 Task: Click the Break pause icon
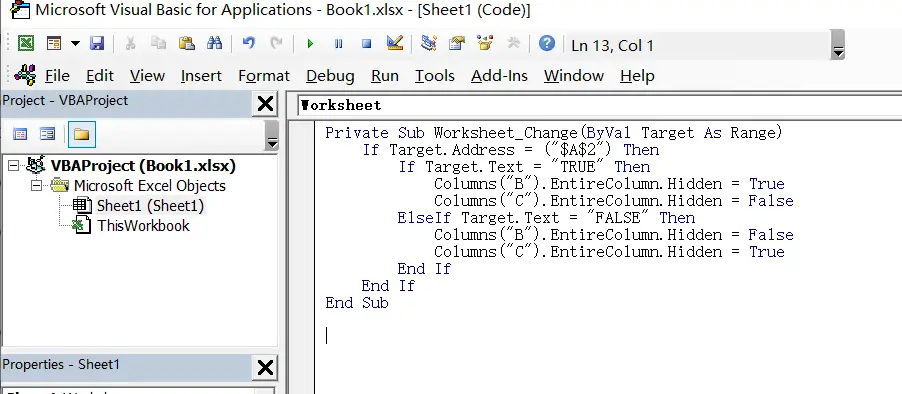(339, 44)
